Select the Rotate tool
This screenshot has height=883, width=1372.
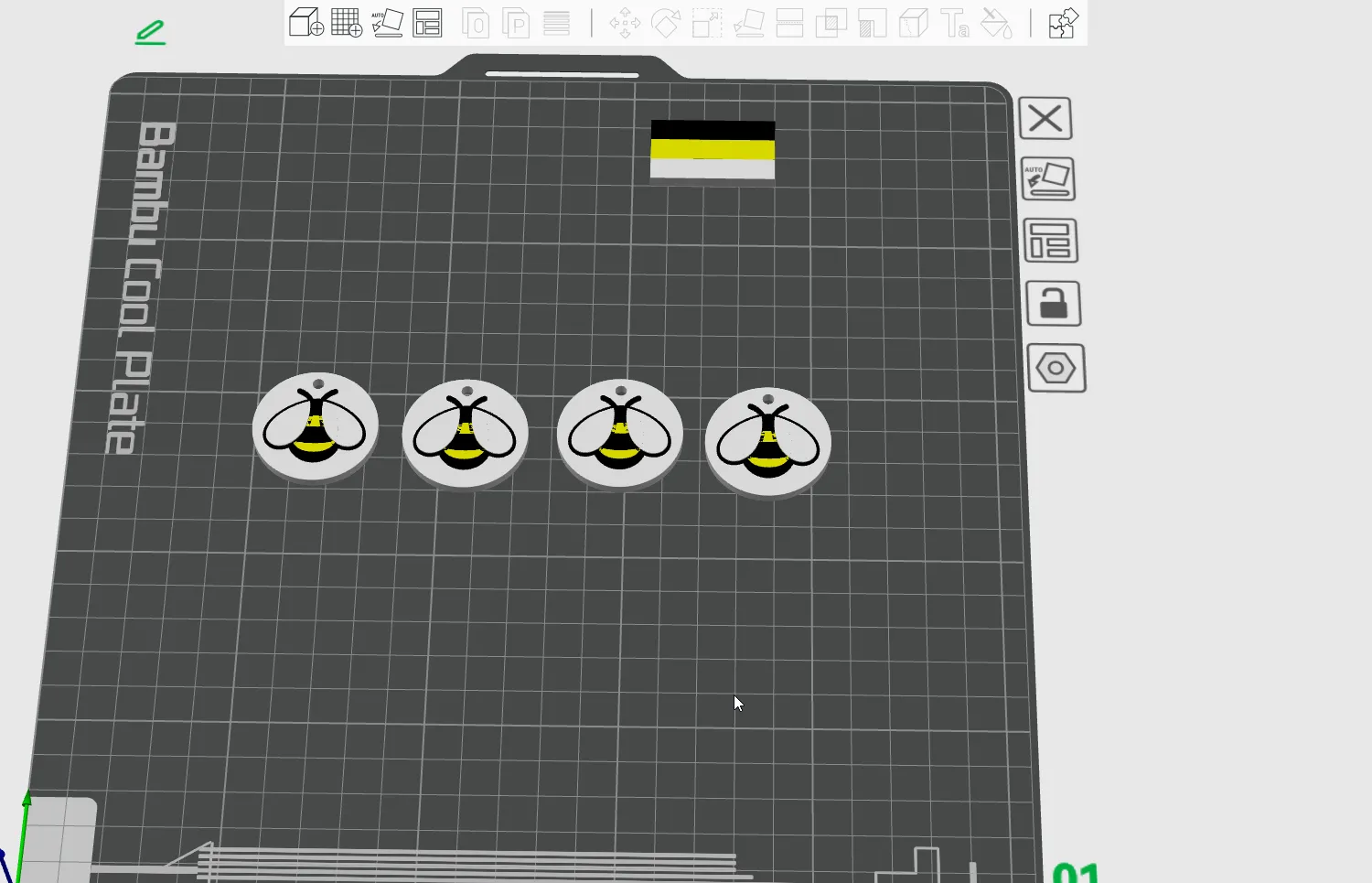point(666,22)
